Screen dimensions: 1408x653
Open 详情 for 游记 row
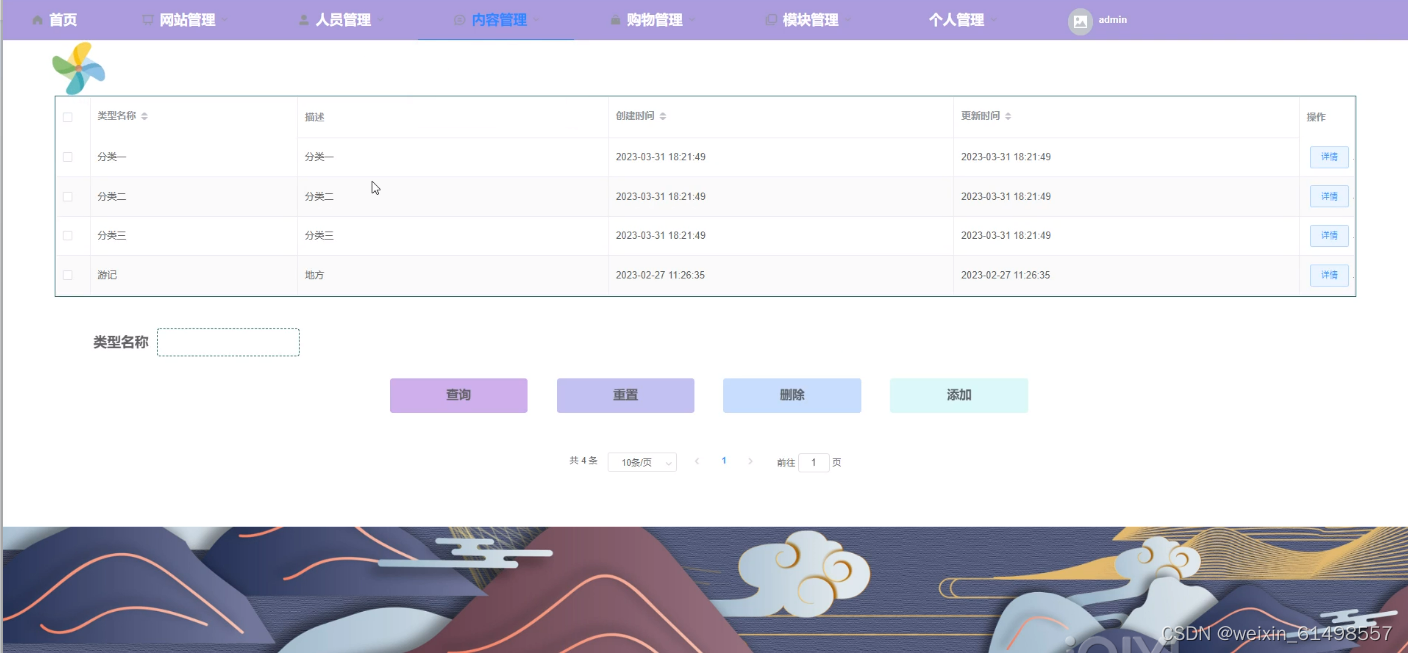(x=1329, y=275)
